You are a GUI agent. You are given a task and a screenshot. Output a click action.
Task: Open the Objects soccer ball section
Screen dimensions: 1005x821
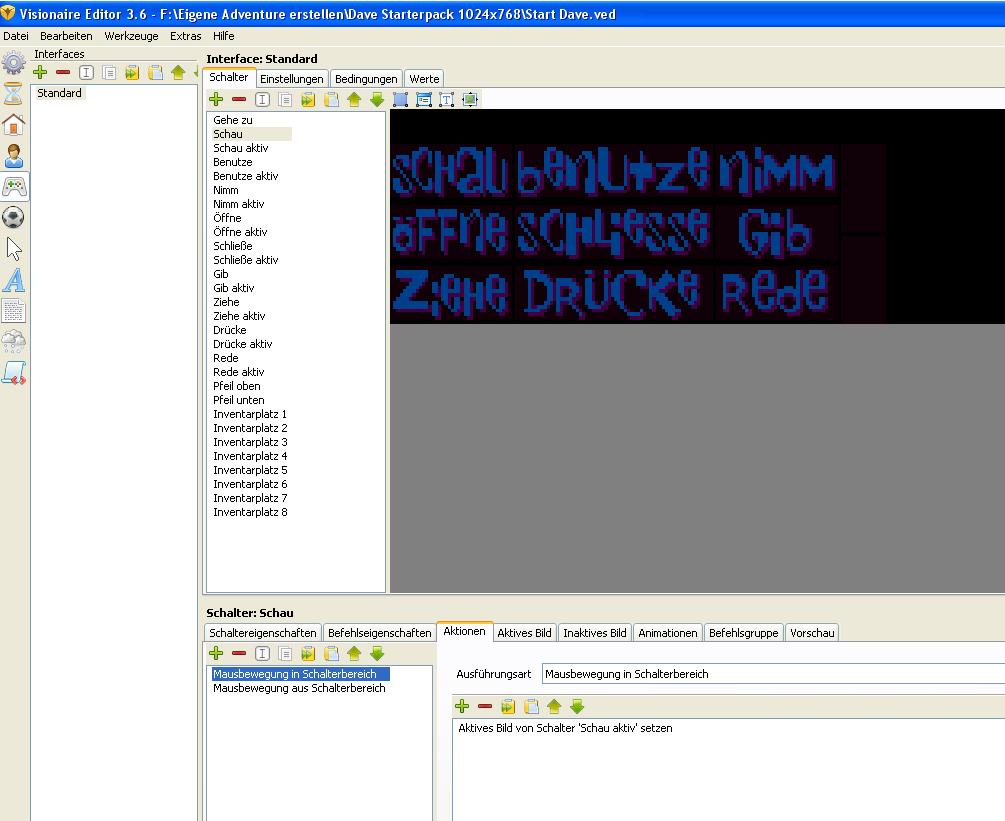pos(13,217)
